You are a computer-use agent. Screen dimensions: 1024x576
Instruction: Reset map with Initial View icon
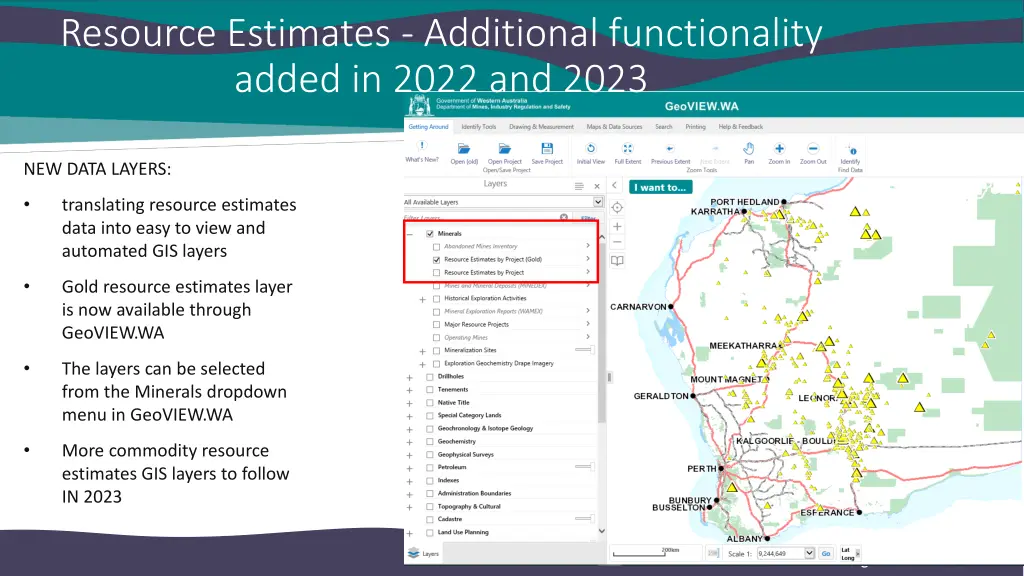(590, 149)
